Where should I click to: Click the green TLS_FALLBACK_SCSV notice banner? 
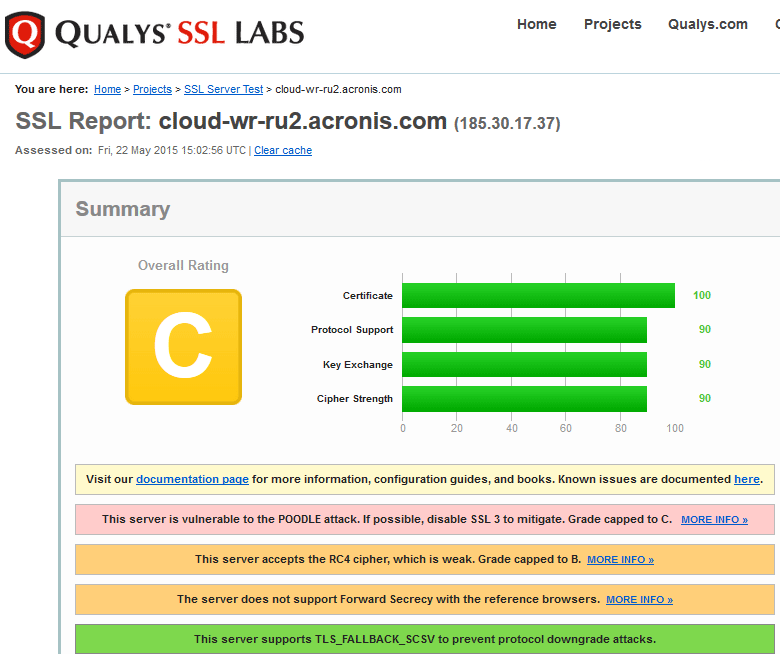click(425, 639)
